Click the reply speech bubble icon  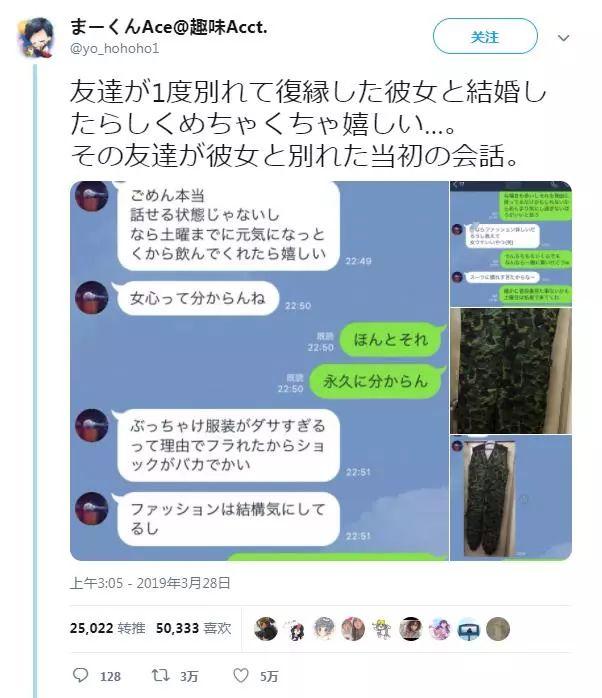coord(81,675)
